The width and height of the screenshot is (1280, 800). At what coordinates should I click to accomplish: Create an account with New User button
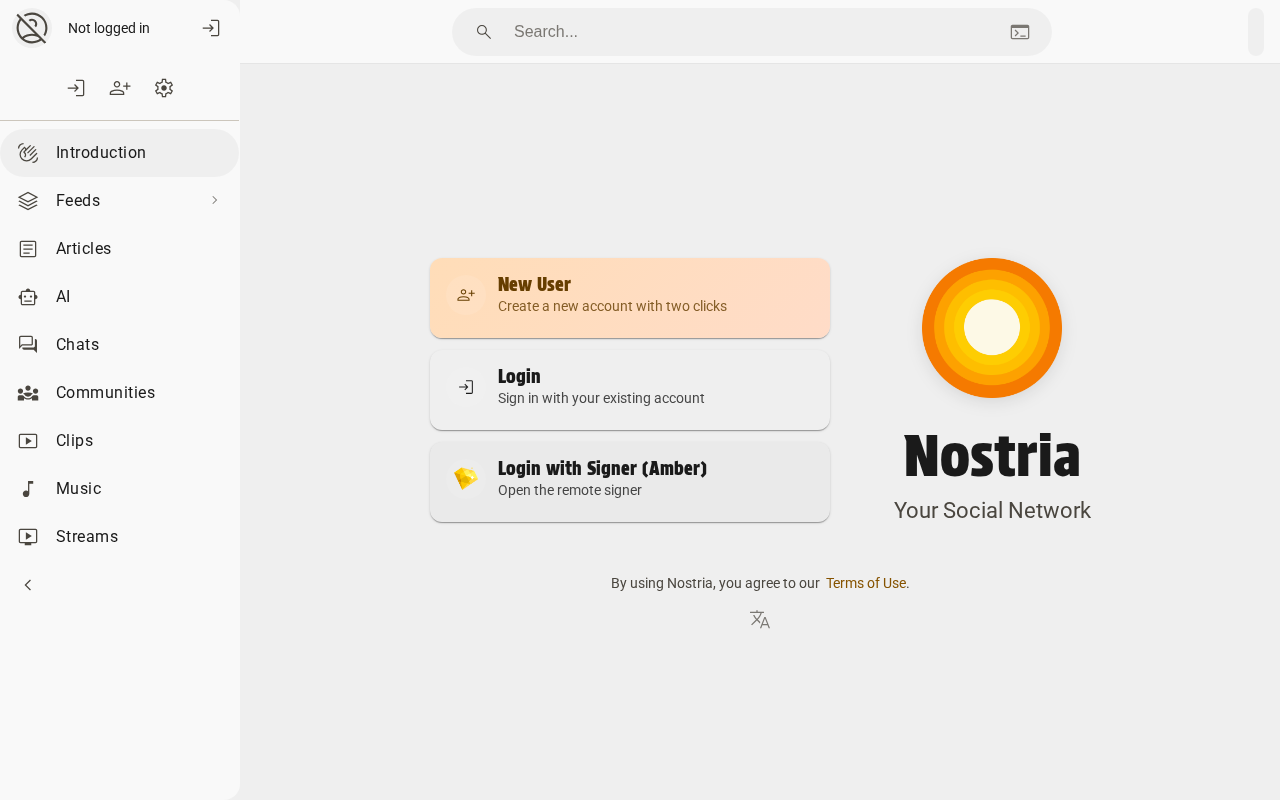click(x=630, y=298)
